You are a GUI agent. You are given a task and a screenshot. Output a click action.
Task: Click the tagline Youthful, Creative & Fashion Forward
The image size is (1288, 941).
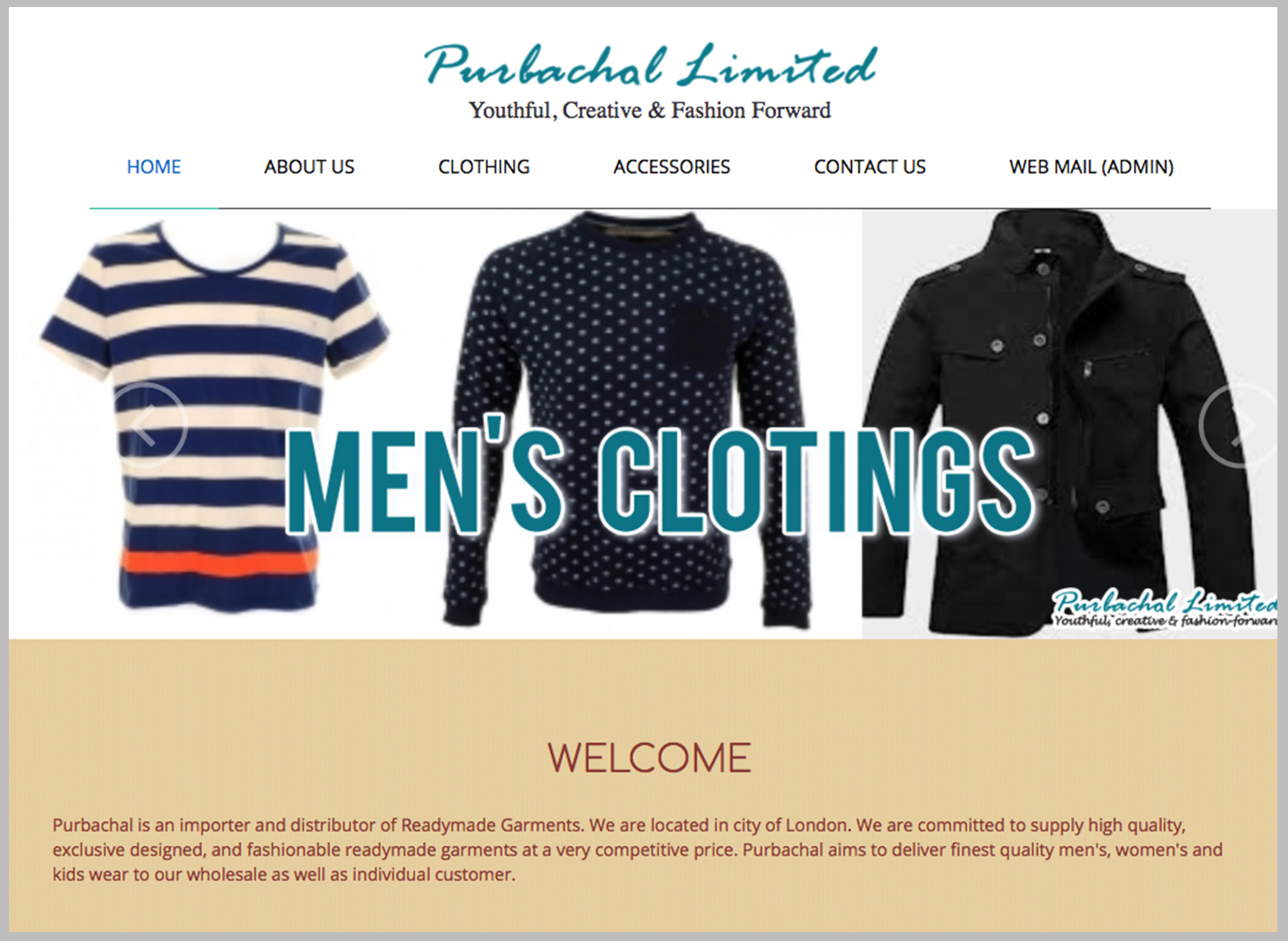point(649,110)
